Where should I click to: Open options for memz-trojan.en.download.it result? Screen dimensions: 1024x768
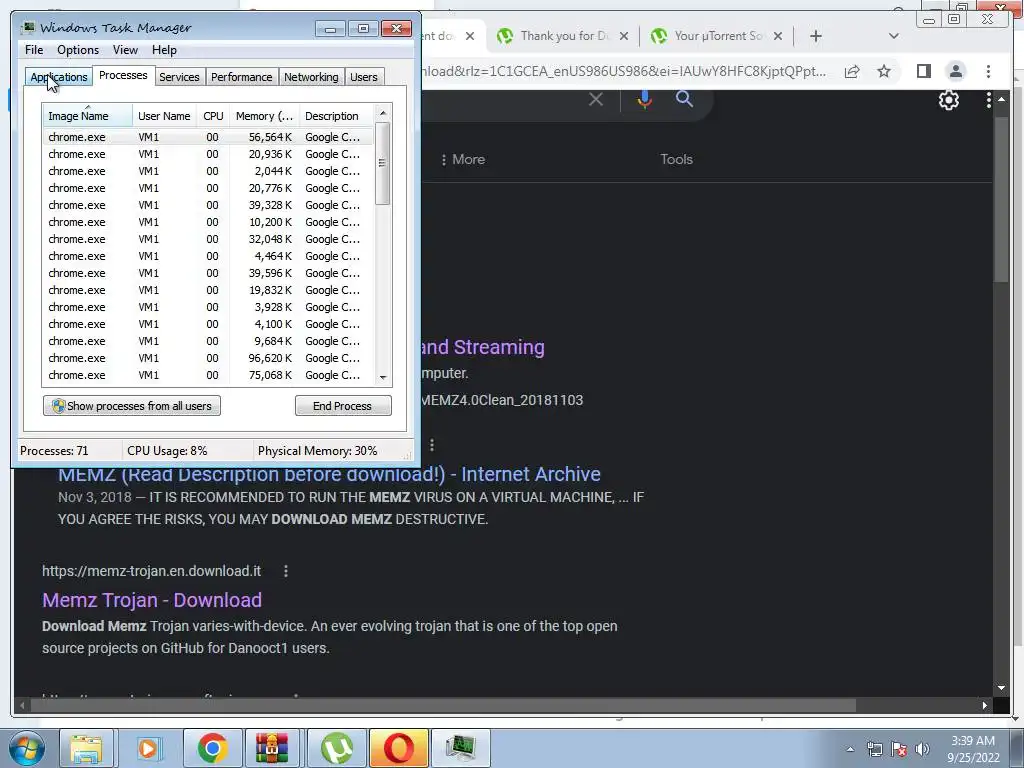pos(285,571)
